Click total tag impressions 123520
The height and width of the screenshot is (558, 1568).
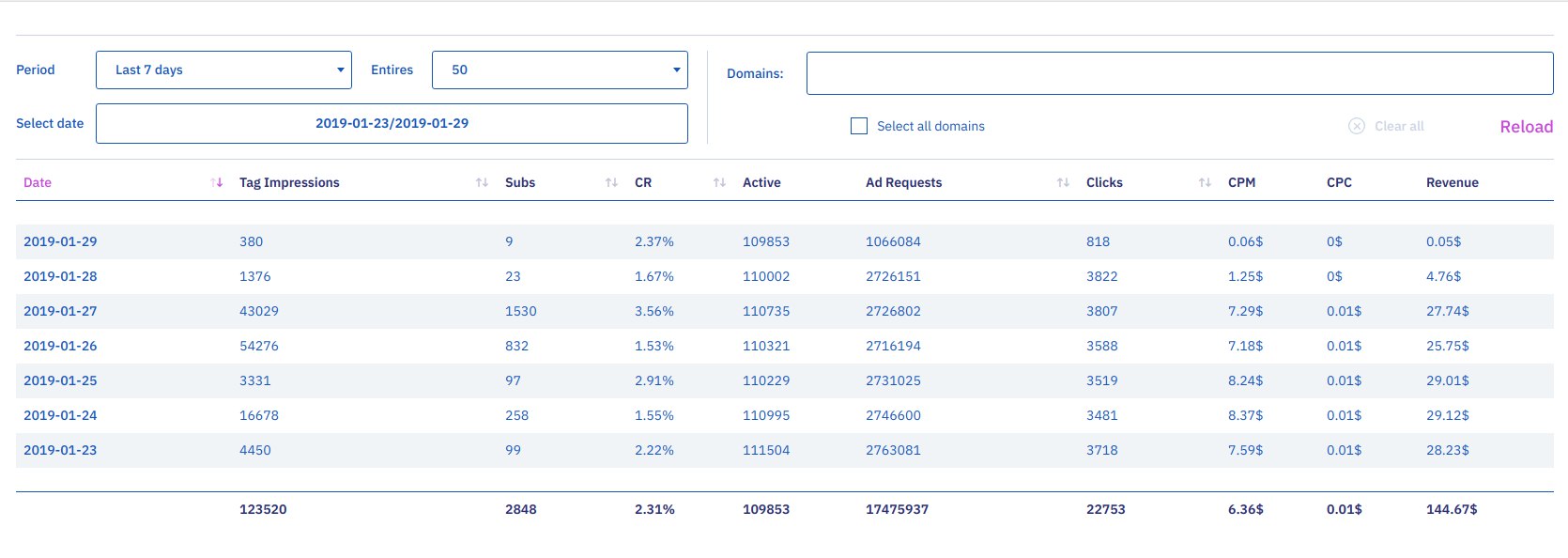click(263, 509)
